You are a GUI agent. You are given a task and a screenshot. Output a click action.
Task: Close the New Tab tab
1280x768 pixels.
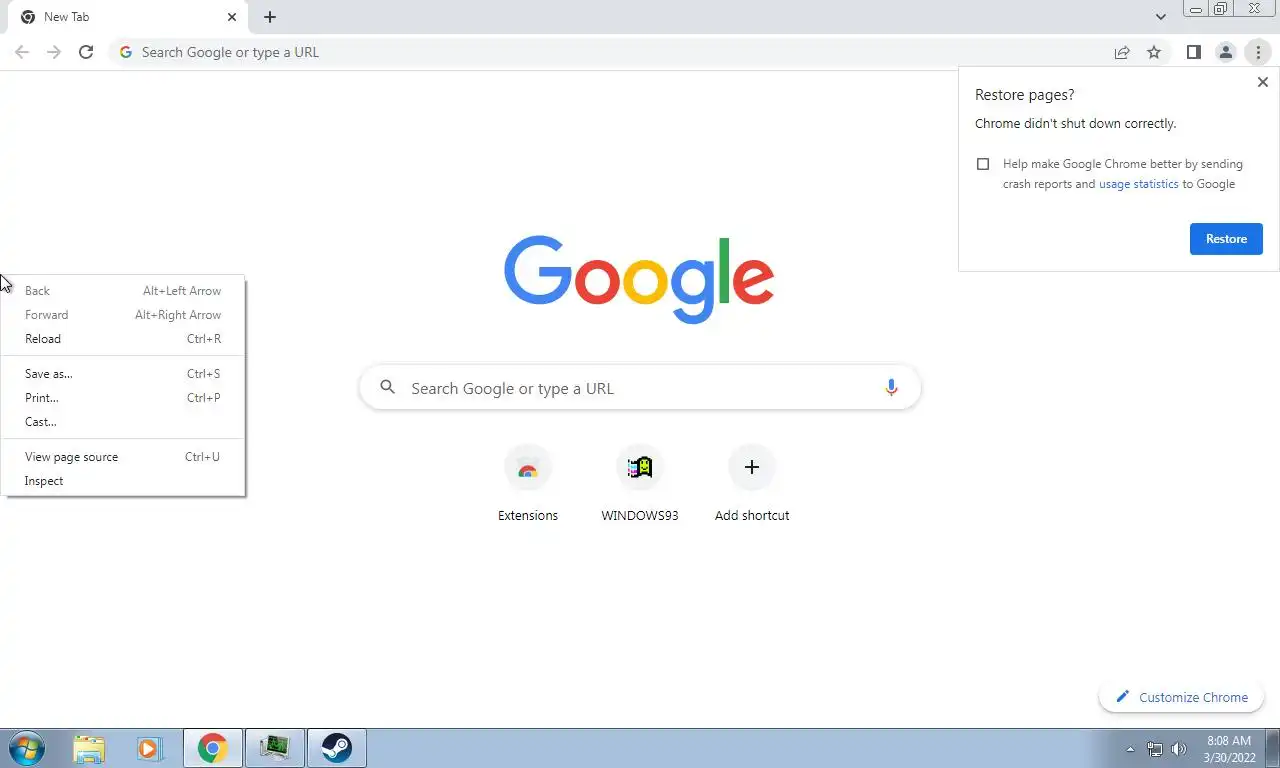click(x=232, y=17)
